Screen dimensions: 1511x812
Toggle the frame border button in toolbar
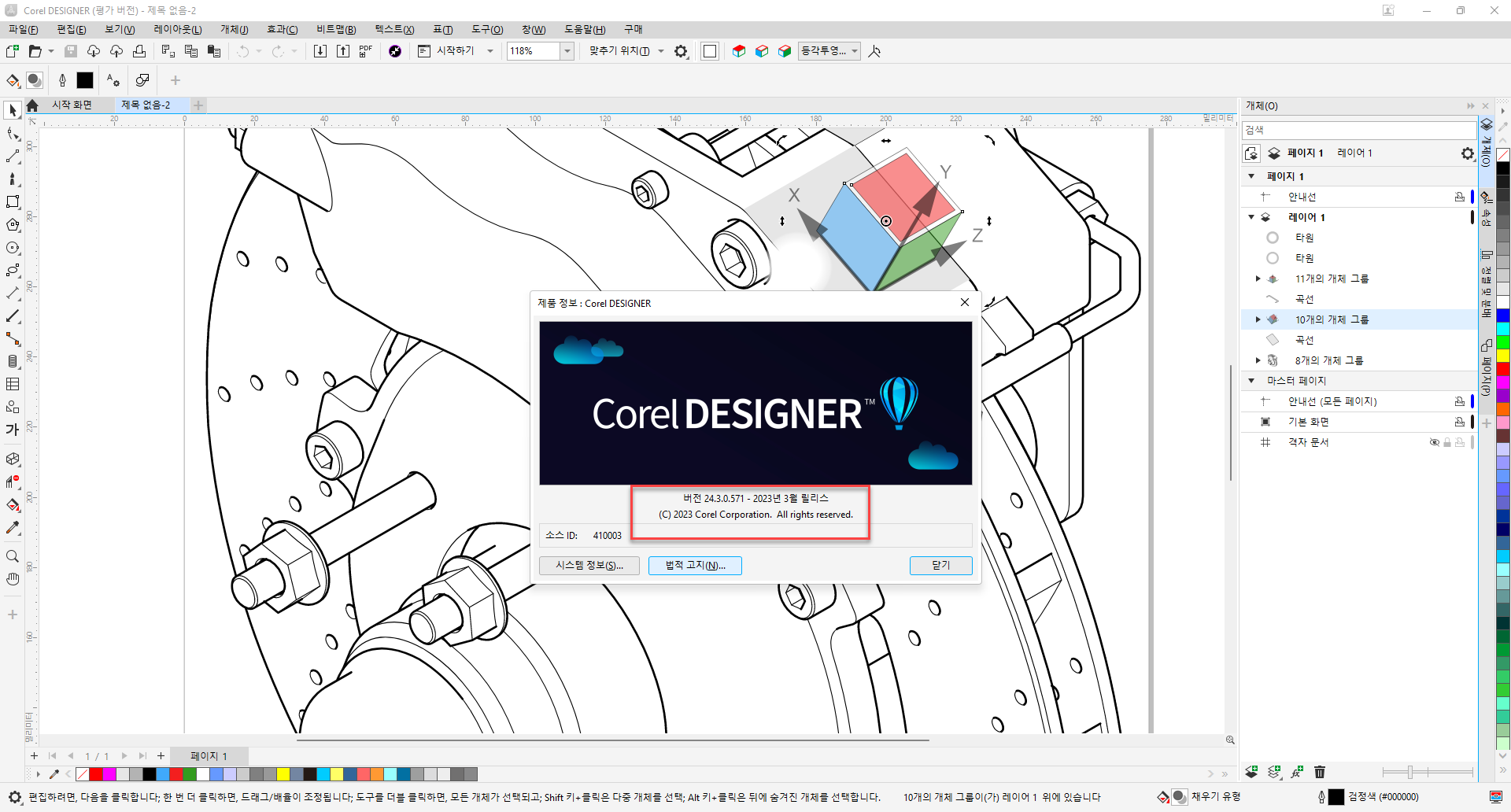[710, 51]
